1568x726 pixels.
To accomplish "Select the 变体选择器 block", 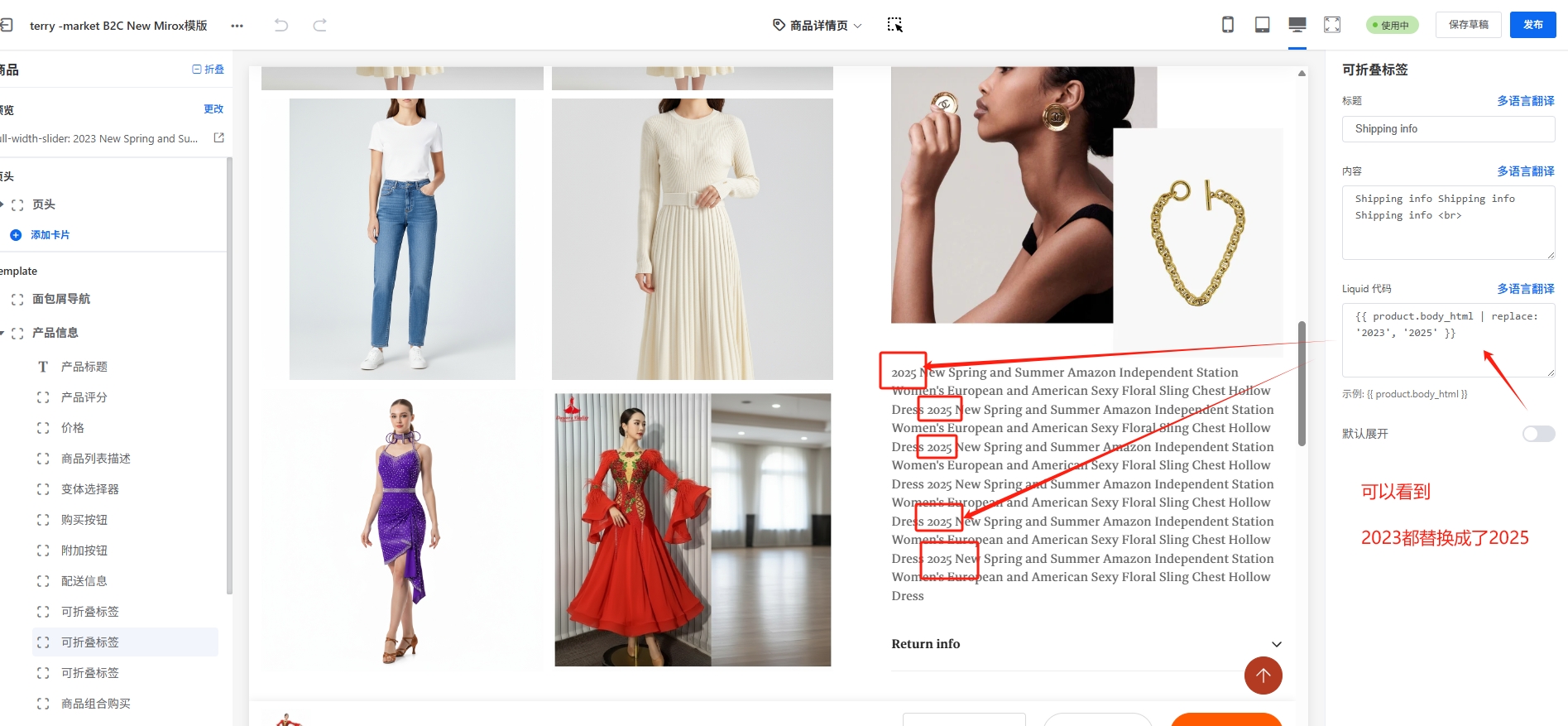I will pos(90,489).
